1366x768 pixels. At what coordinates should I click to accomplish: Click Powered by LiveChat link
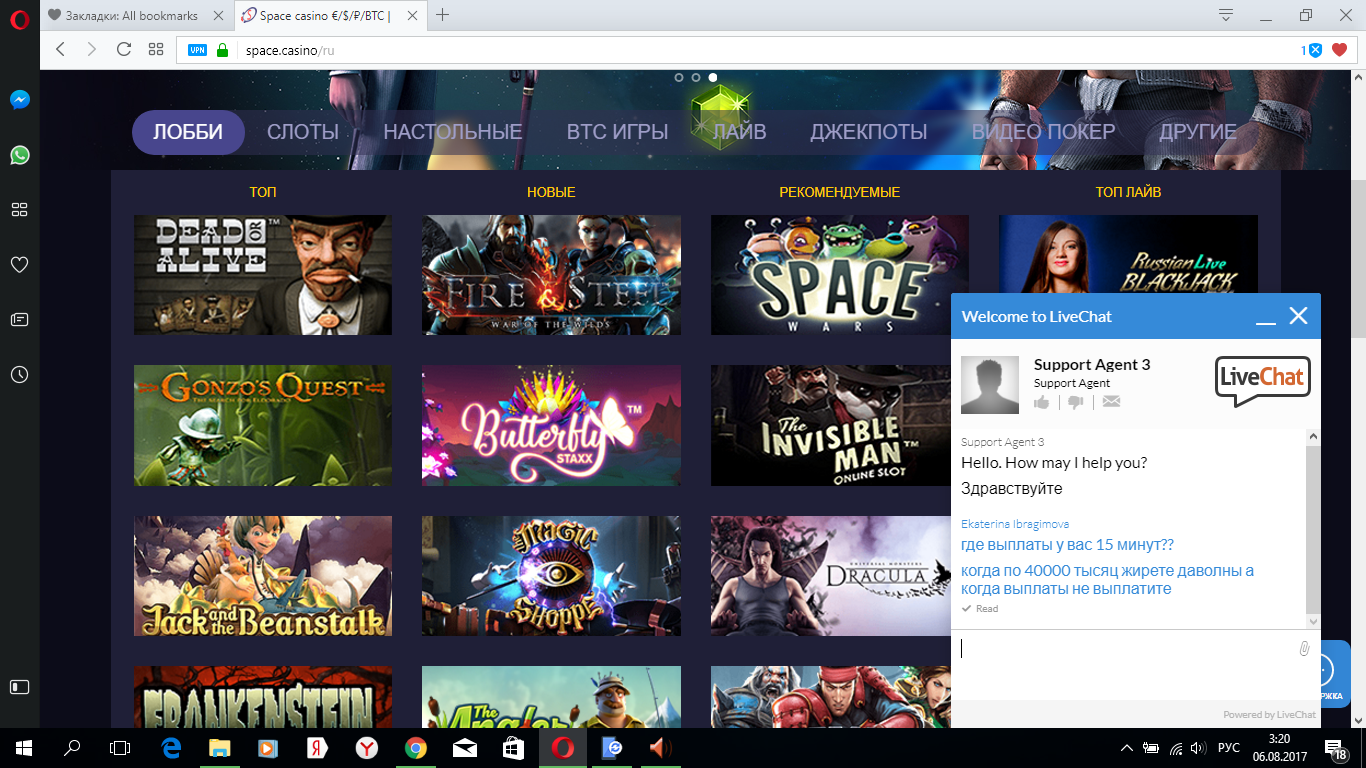[1269, 715]
